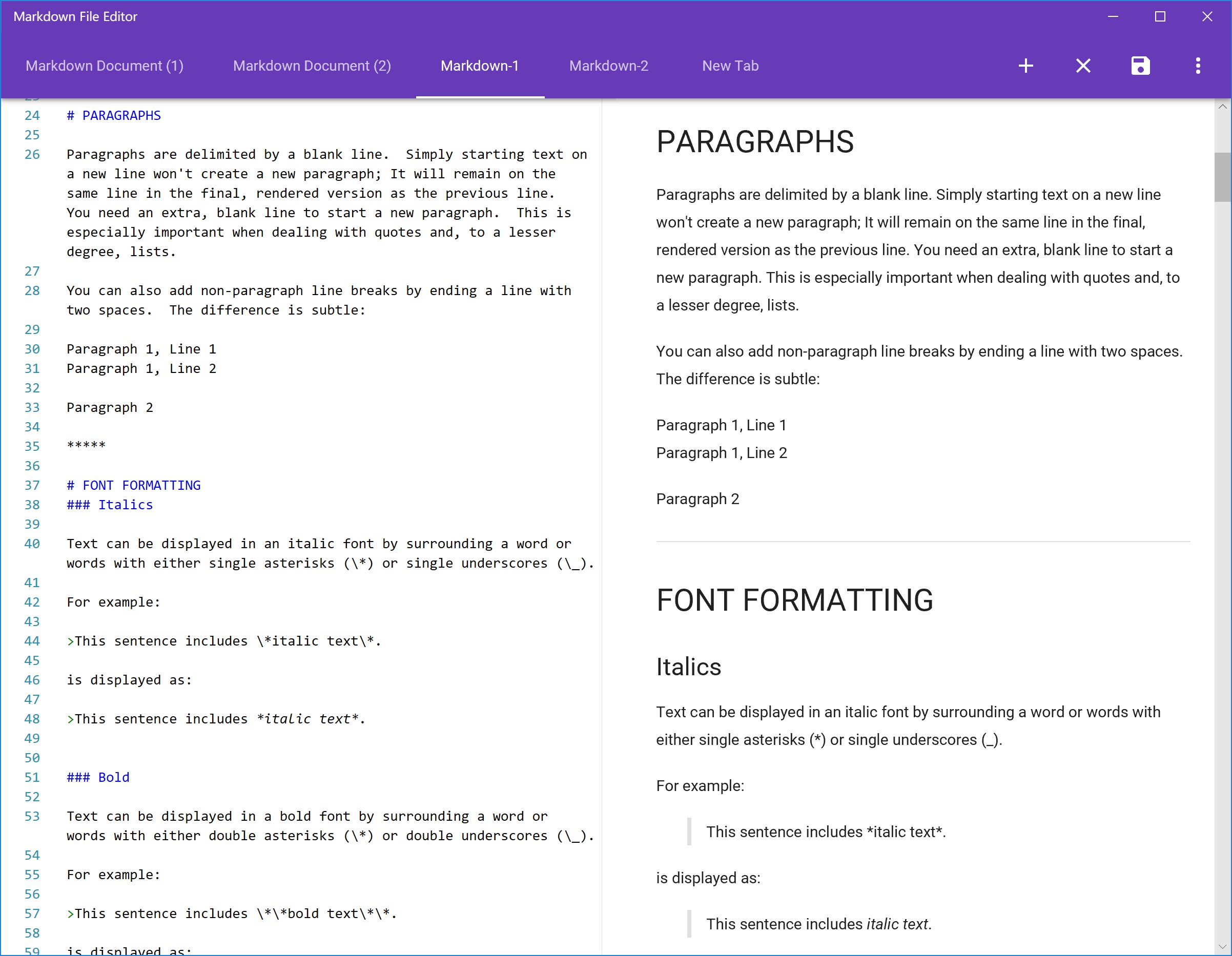
Task: Click line number 37 in the gutter
Action: (32, 486)
